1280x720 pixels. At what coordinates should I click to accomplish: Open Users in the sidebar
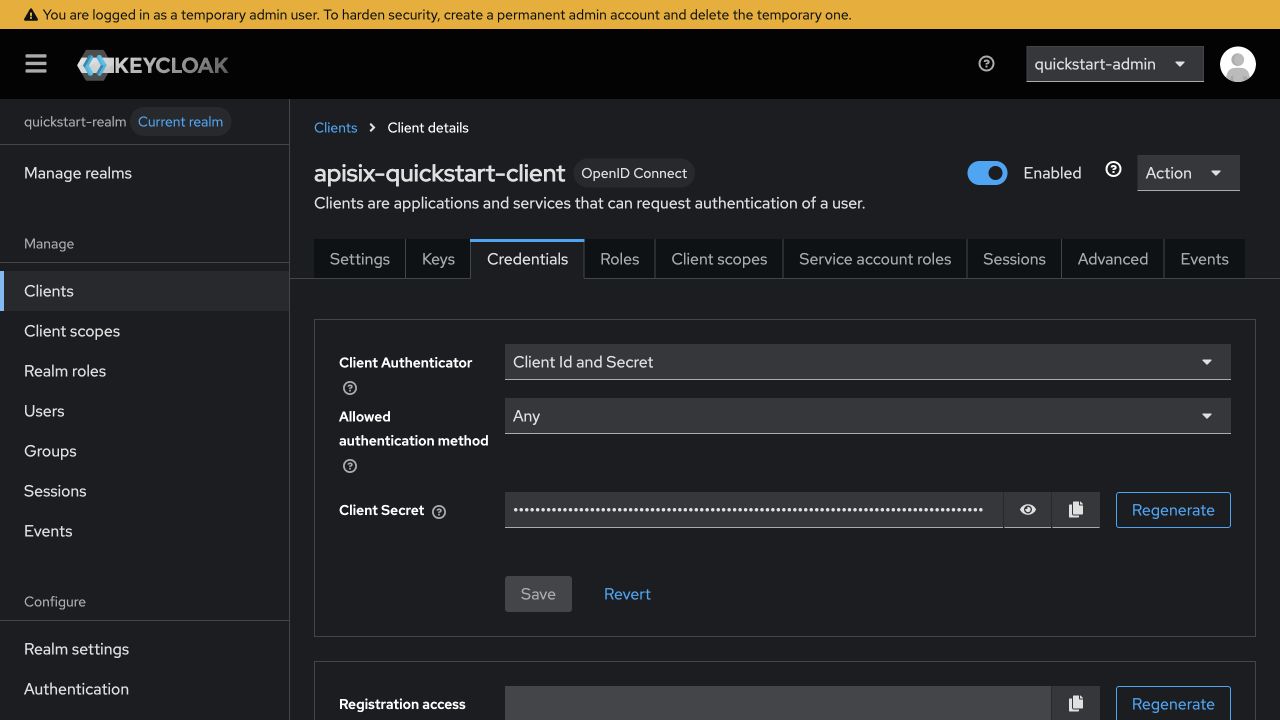click(144, 411)
